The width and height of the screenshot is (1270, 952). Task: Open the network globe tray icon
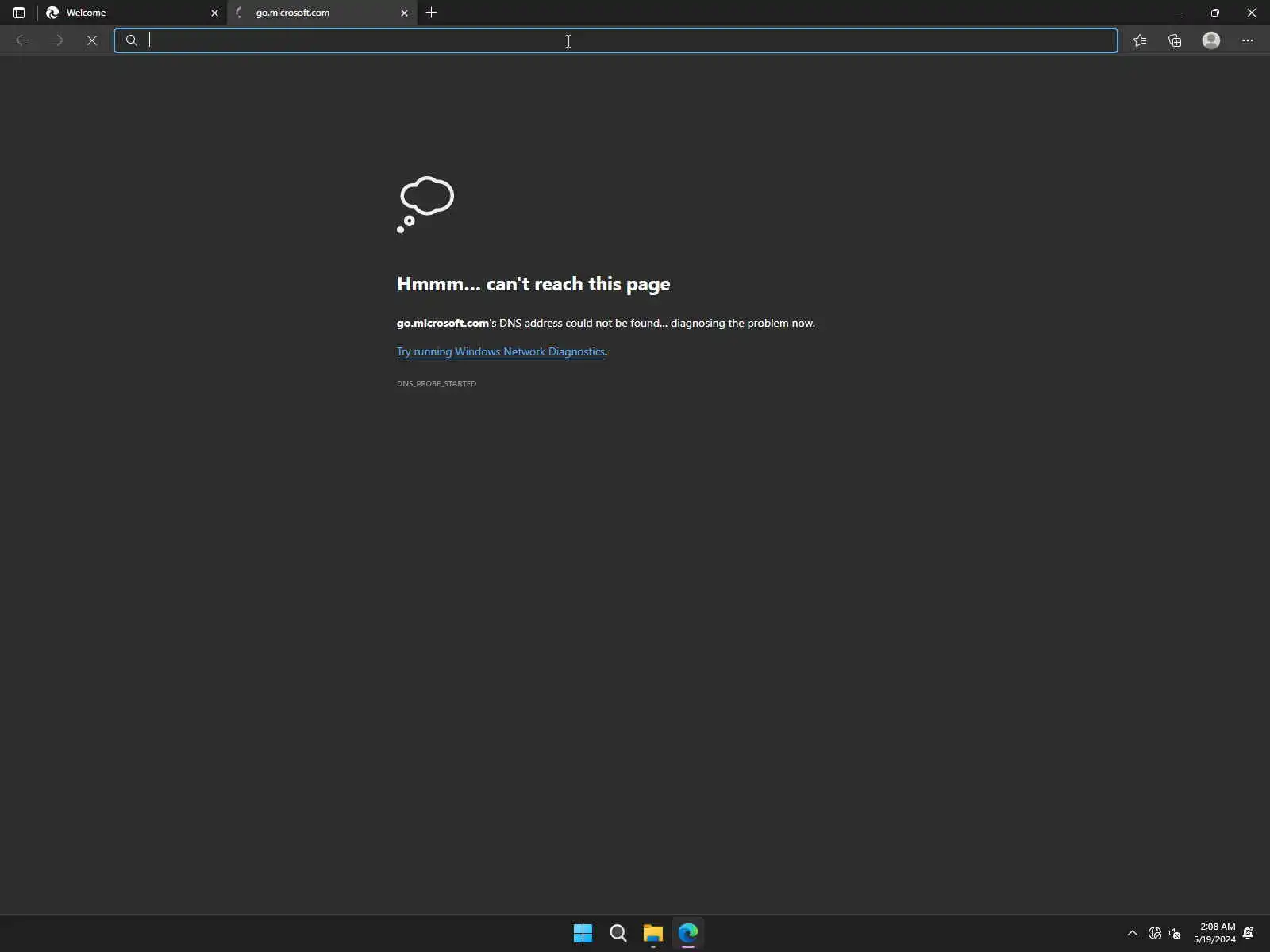pos(1155,933)
